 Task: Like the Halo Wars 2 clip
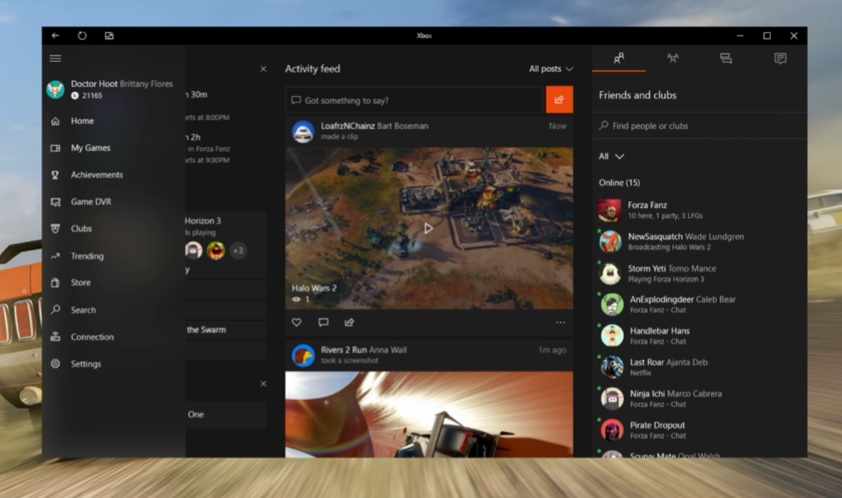pyautogui.click(x=297, y=322)
